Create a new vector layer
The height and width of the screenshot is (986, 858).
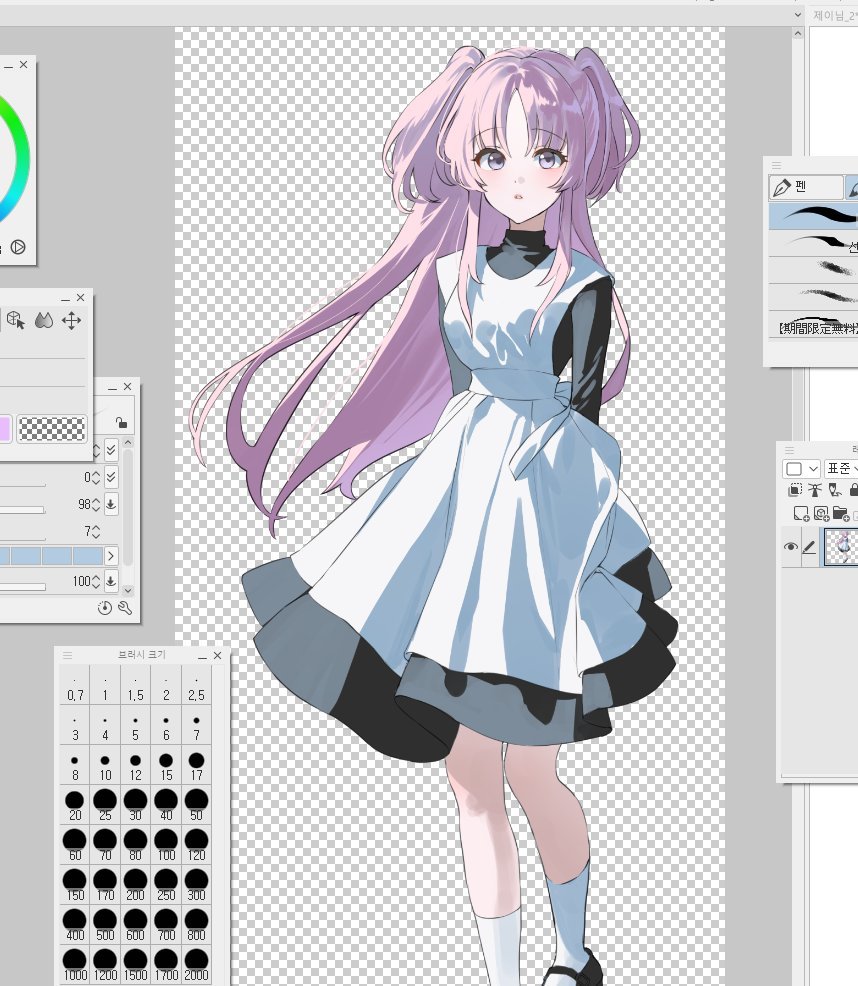821,514
